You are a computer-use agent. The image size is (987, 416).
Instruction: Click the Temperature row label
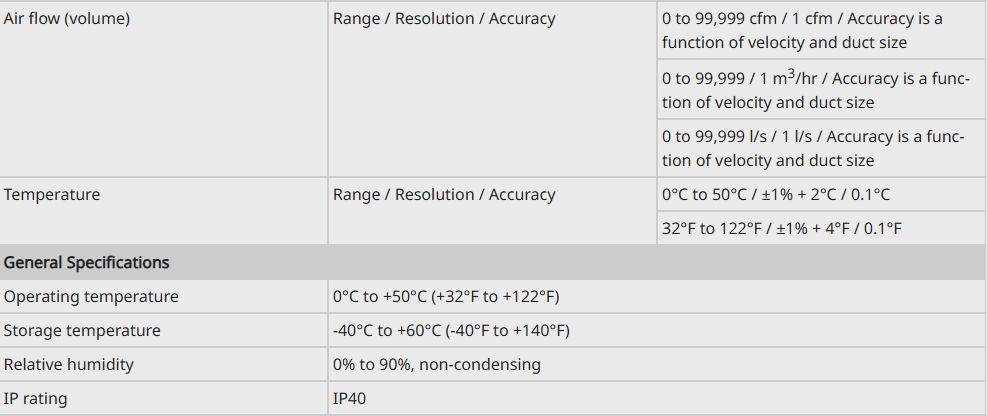coord(52,194)
